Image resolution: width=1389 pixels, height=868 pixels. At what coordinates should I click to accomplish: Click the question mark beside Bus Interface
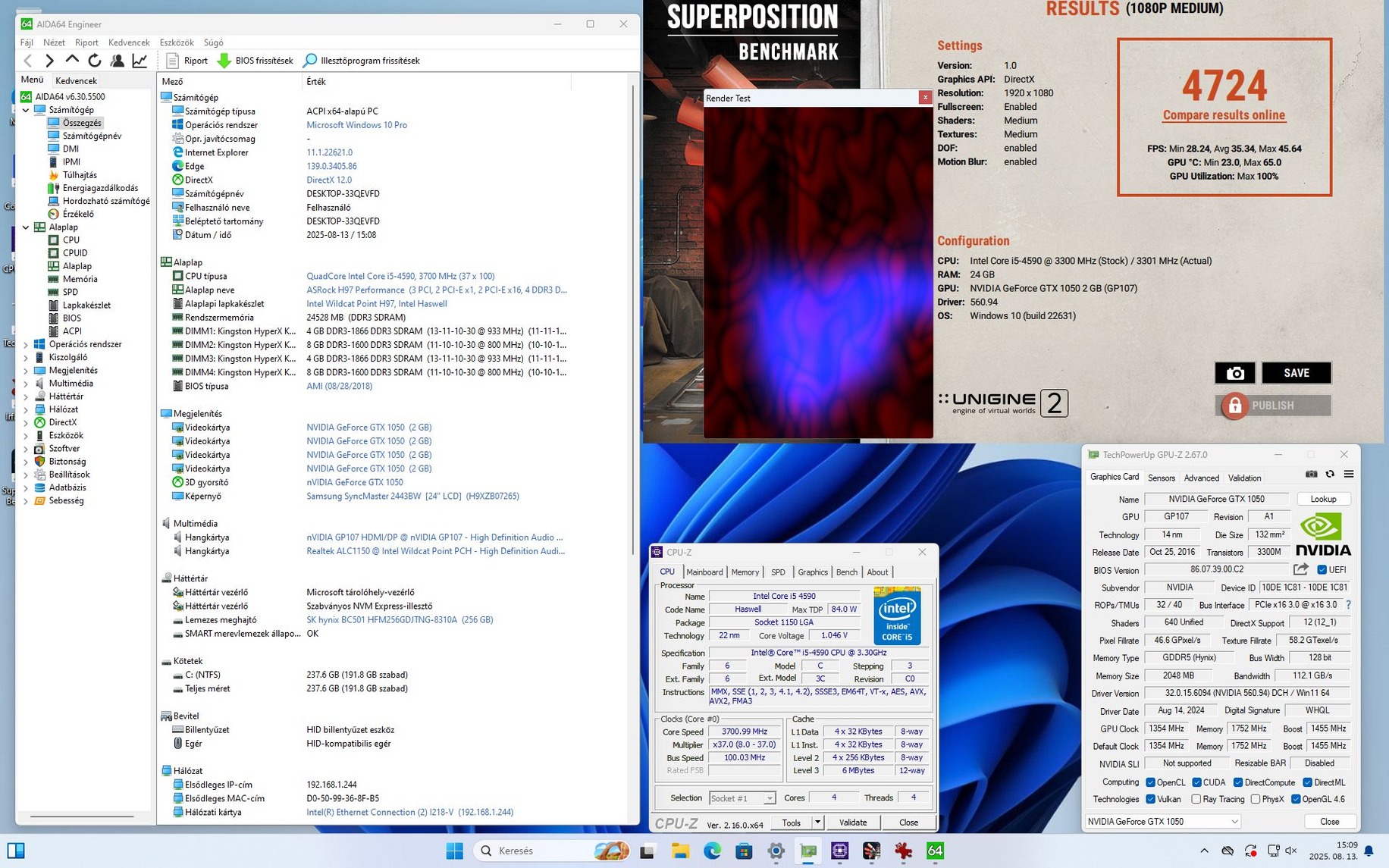coord(1348,605)
